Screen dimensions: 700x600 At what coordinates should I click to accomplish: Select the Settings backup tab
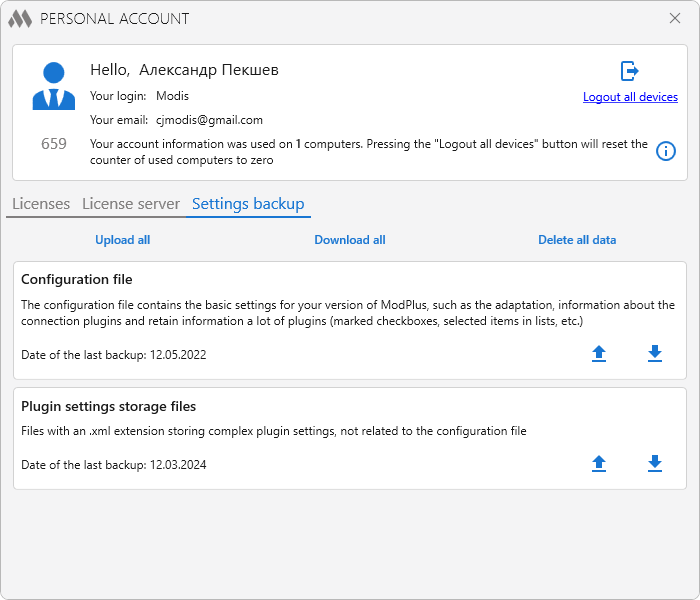coord(248,204)
